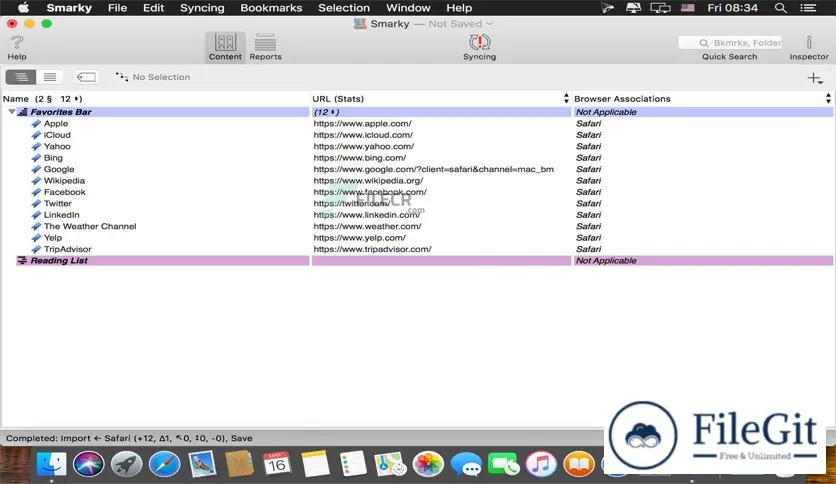Select the Bing bookmark icon
Image resolution: width=836 pixels, height=484 pixels.
point(36,158)
